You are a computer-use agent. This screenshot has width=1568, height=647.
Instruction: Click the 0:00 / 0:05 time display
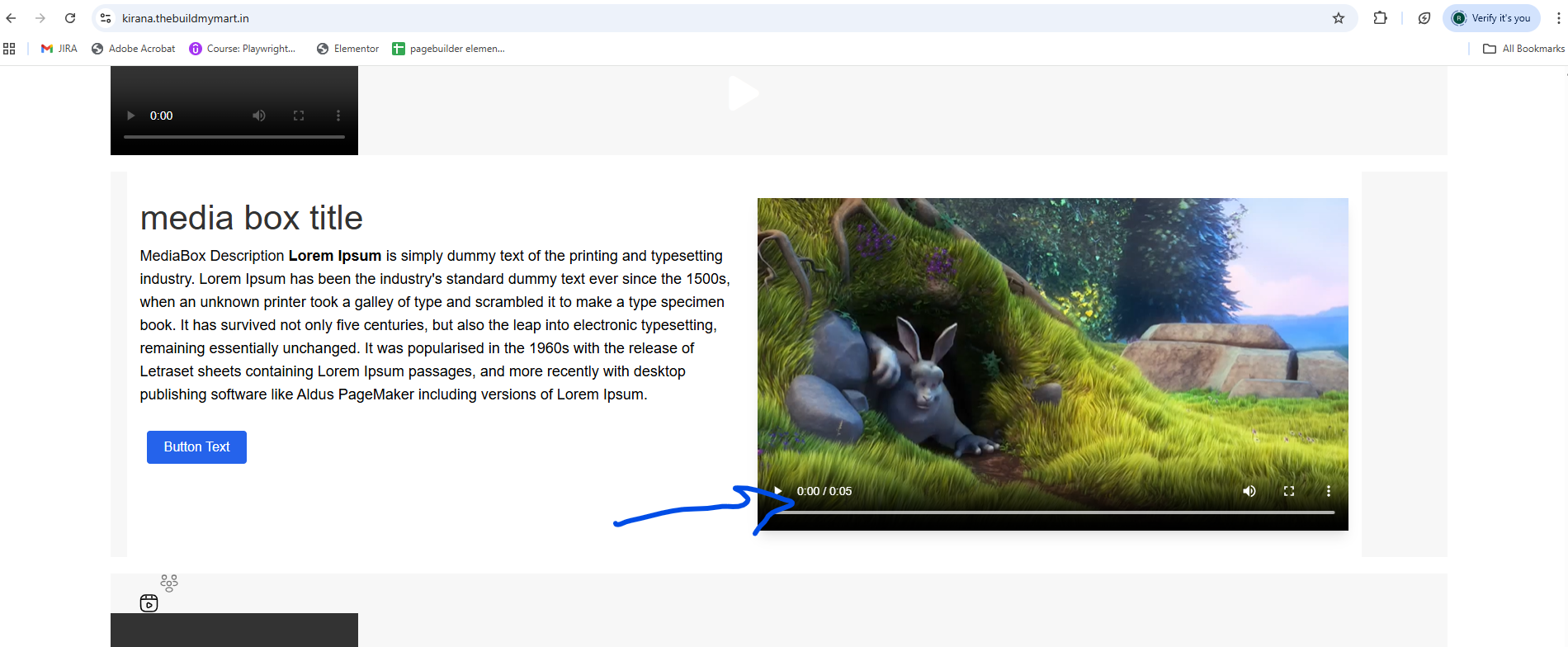[824, 491]
